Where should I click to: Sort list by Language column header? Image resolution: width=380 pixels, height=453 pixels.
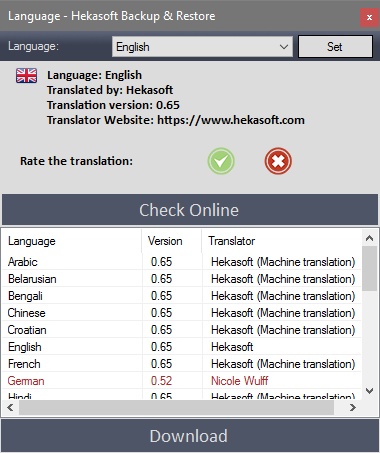point(72,241)
